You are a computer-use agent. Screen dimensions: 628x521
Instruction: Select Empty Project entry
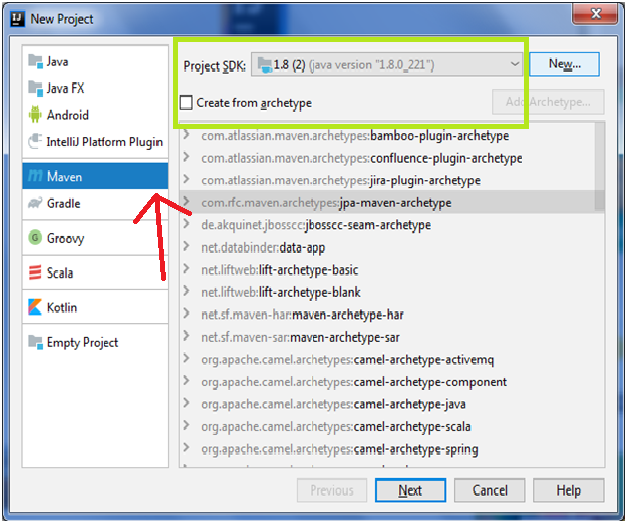95,342
